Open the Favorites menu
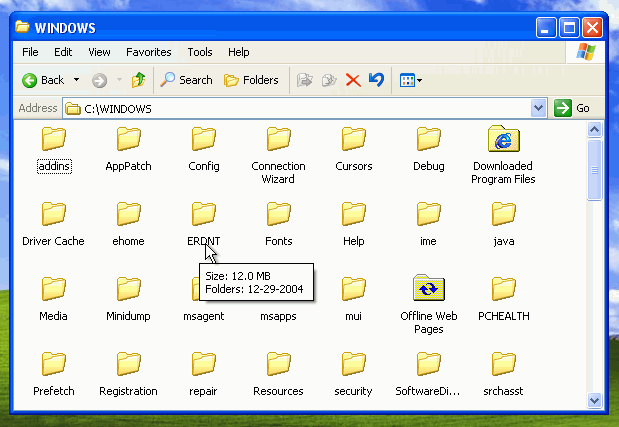619x427 pixels. (149, 52)
